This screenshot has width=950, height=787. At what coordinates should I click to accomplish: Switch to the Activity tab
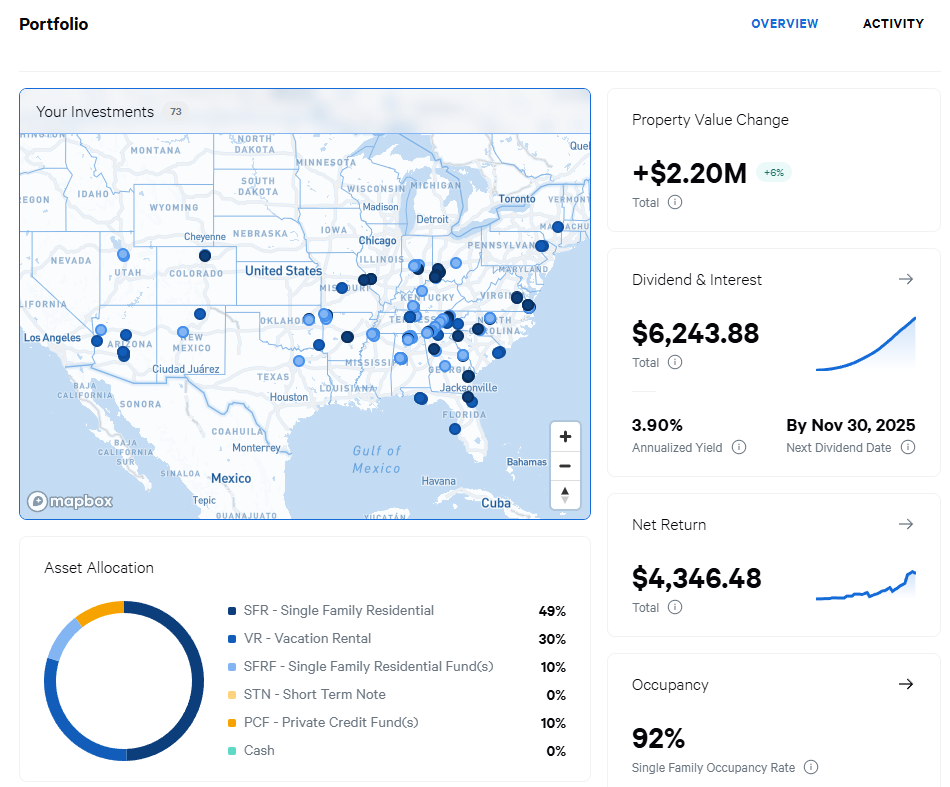point(893,23)
